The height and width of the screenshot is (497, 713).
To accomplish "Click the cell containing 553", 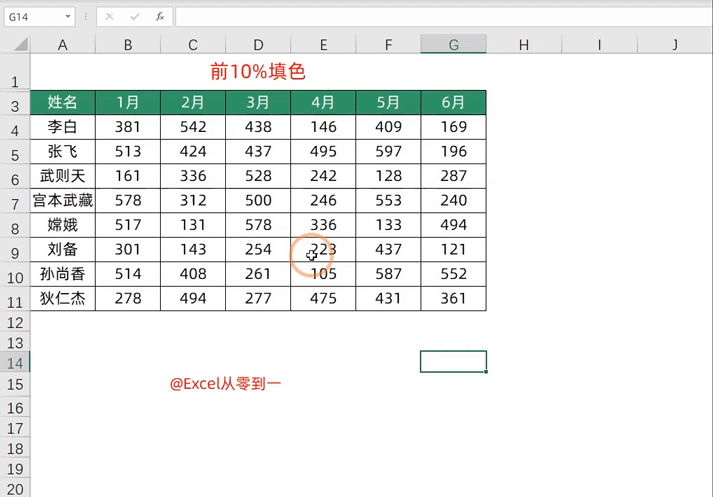I will pos(388,201).
